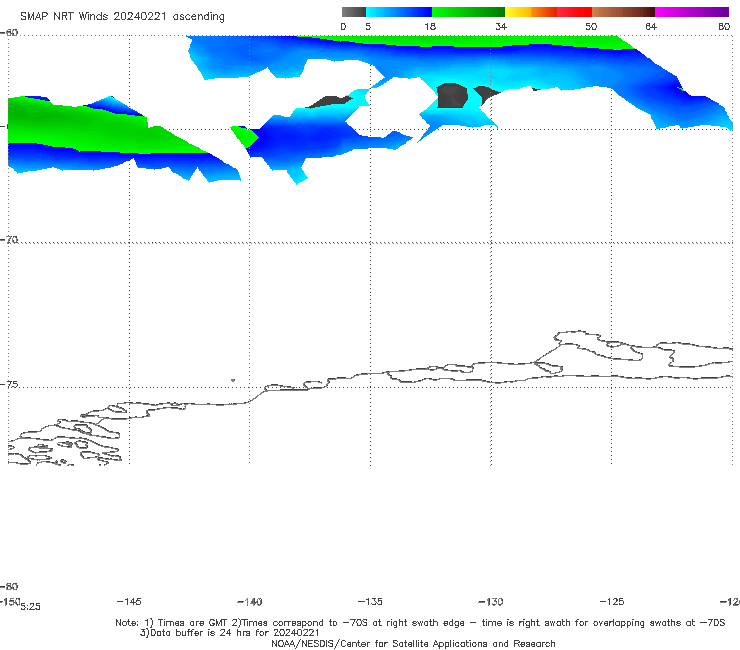Click the '5:25' swath time label
The width and height of the screenshot is (740, 650).
30,607
